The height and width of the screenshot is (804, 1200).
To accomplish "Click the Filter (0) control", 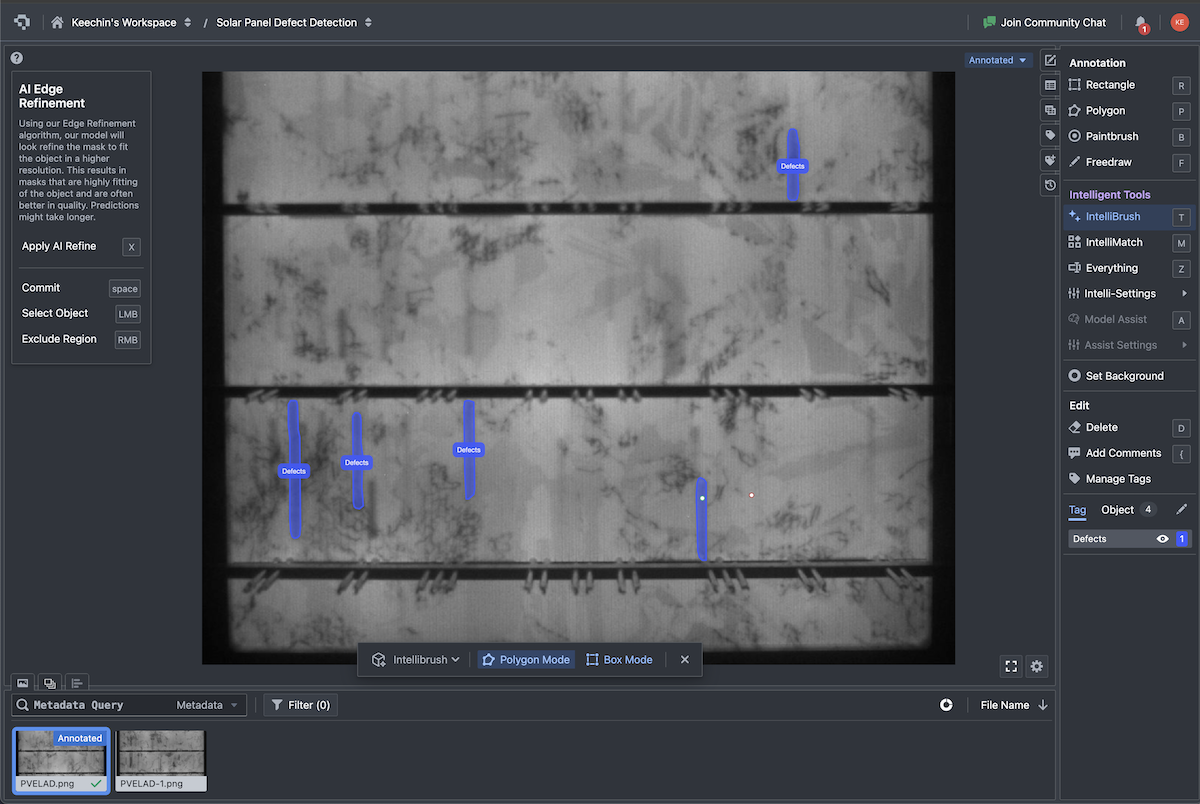I will (300, 704).
